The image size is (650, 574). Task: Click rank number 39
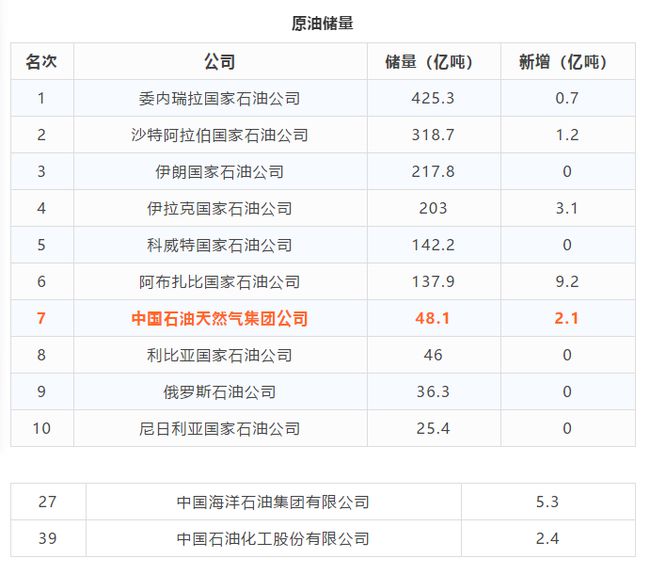click(47, 538)
